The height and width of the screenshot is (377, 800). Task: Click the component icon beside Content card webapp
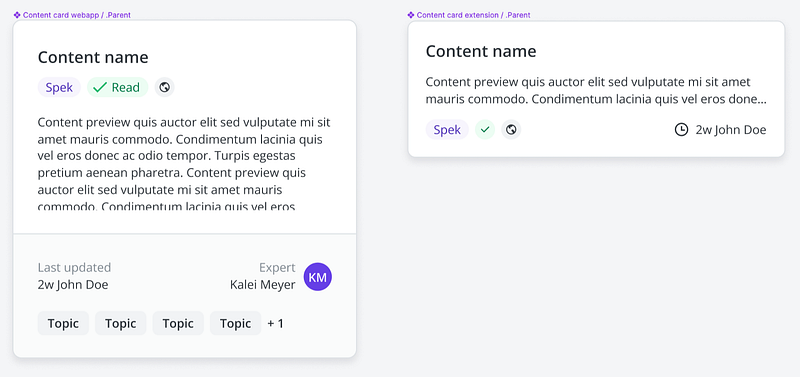pos(17,15)
